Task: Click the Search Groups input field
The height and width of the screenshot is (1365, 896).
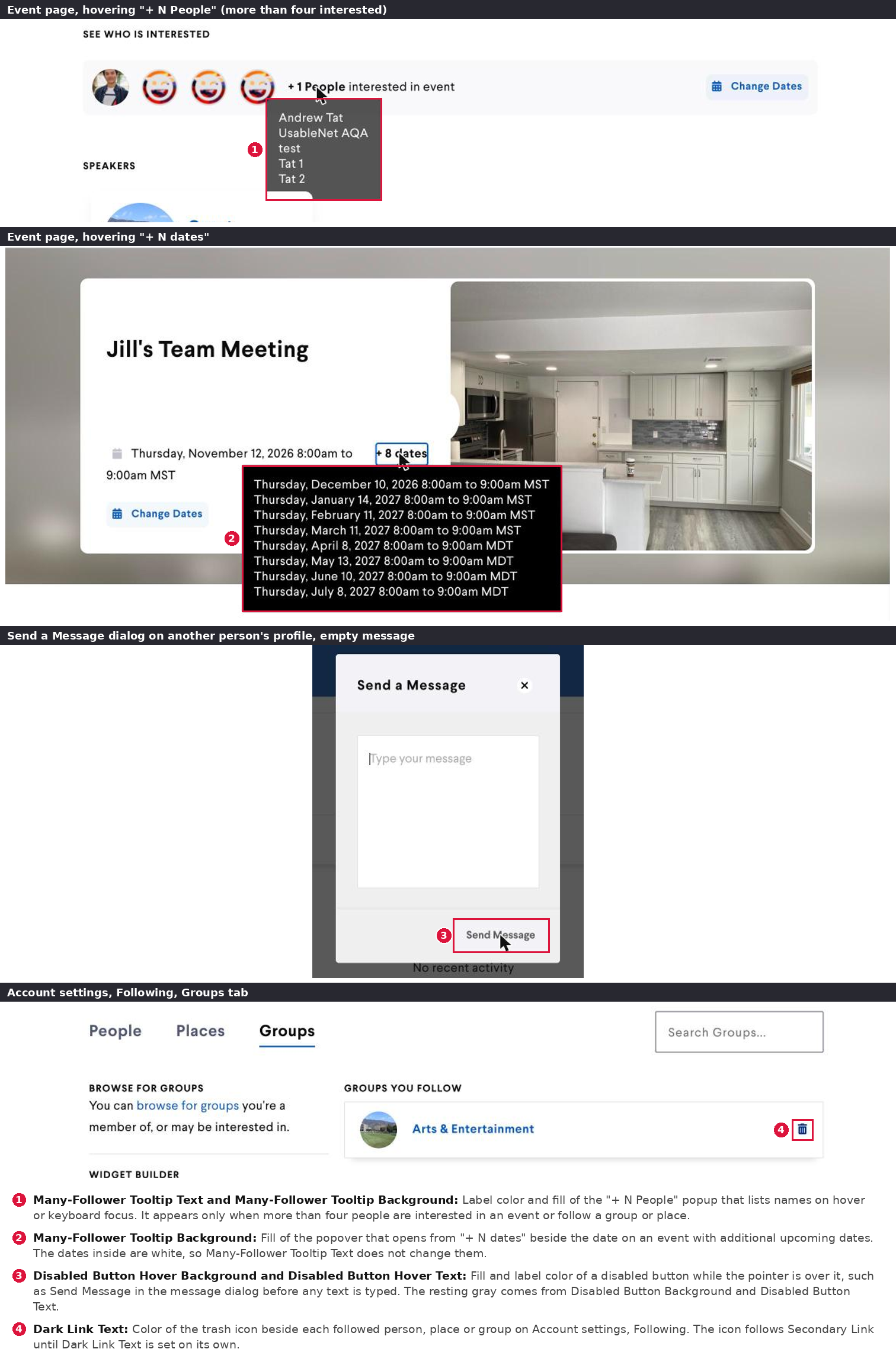Action: pyautogui.click(x=739, y=1032)
